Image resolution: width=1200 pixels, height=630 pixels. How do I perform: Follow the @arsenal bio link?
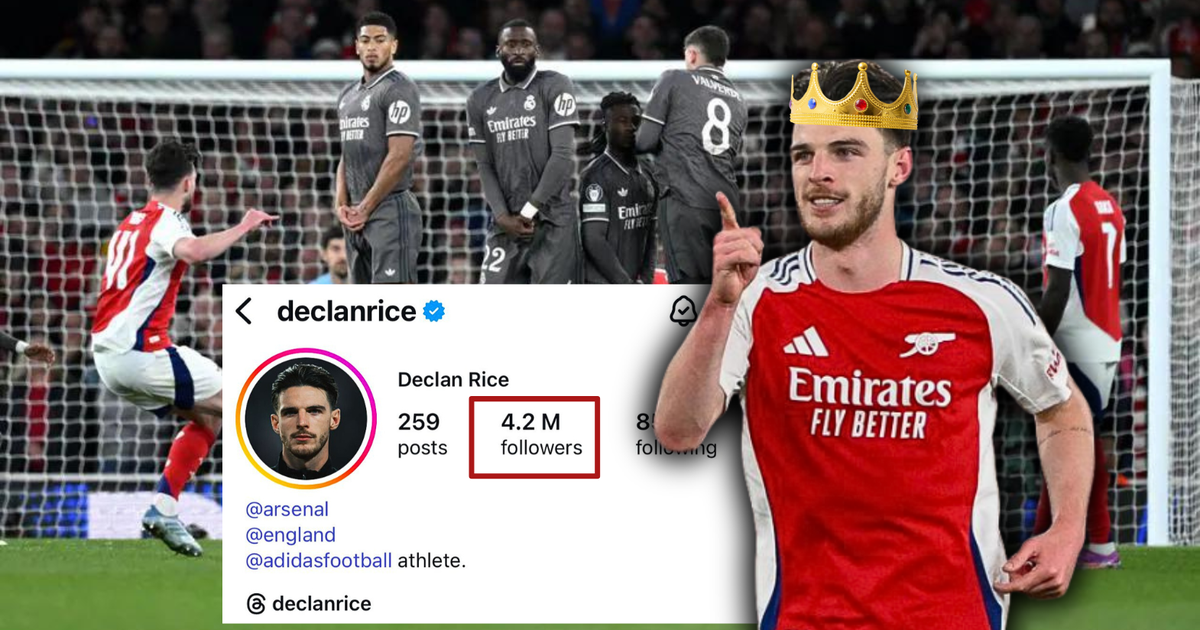[287, 509]
